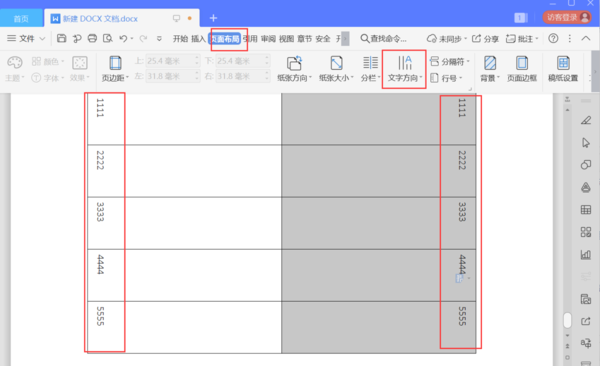Click the right margin (右) value field
Viewport: 600px width, 366px height.
pos(243,76)
